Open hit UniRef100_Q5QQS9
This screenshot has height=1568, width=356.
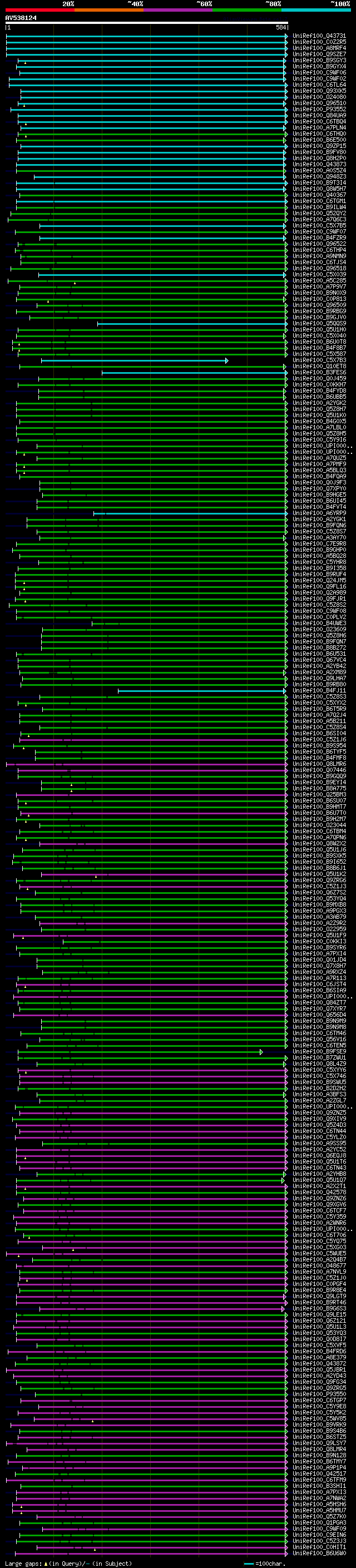point(319,323)
